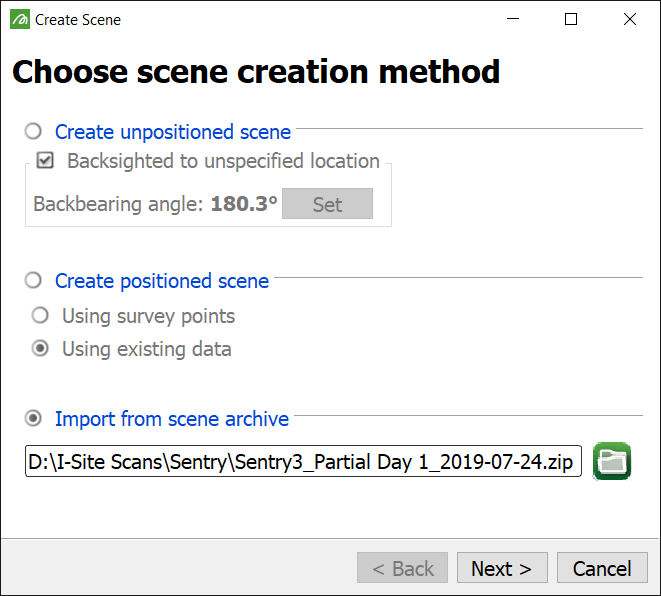The image size is (661, 596).
Task: Open the browse scene archive folder icon
Action: 612,461
